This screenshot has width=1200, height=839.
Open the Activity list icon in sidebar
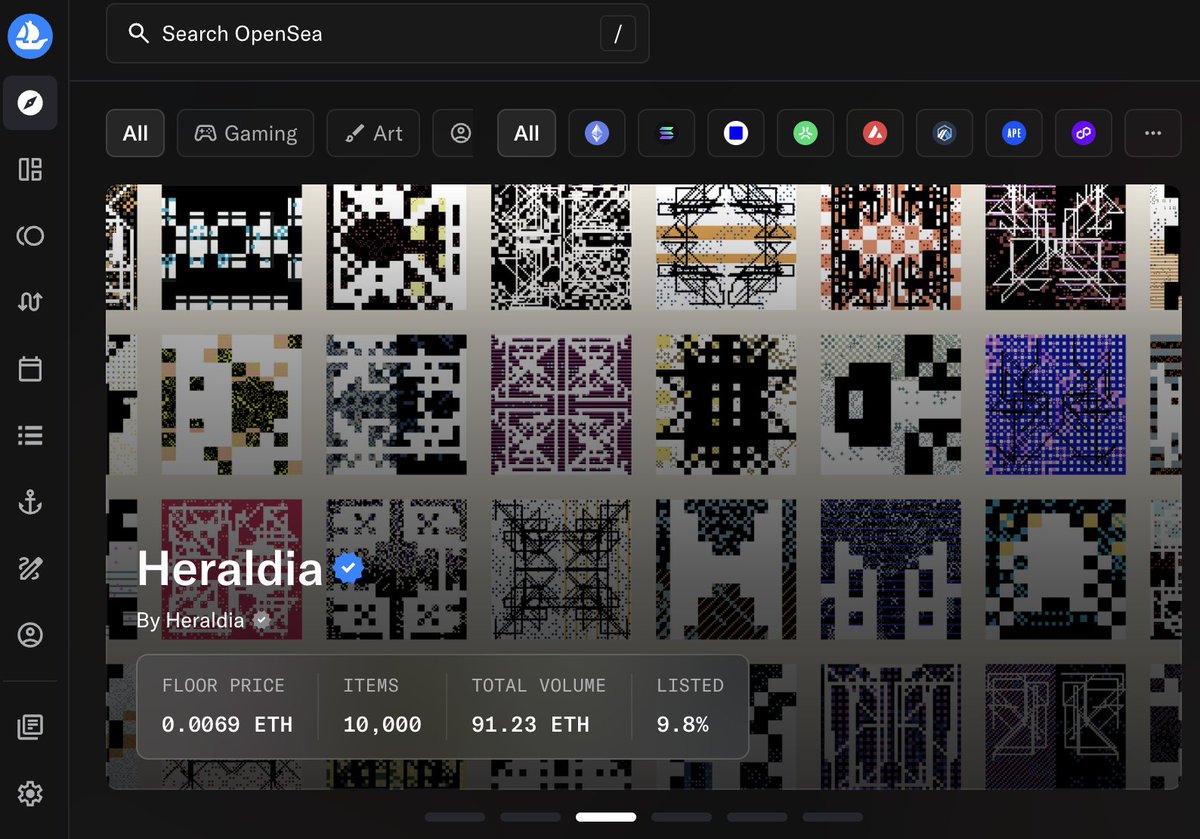tap(30, 435)
